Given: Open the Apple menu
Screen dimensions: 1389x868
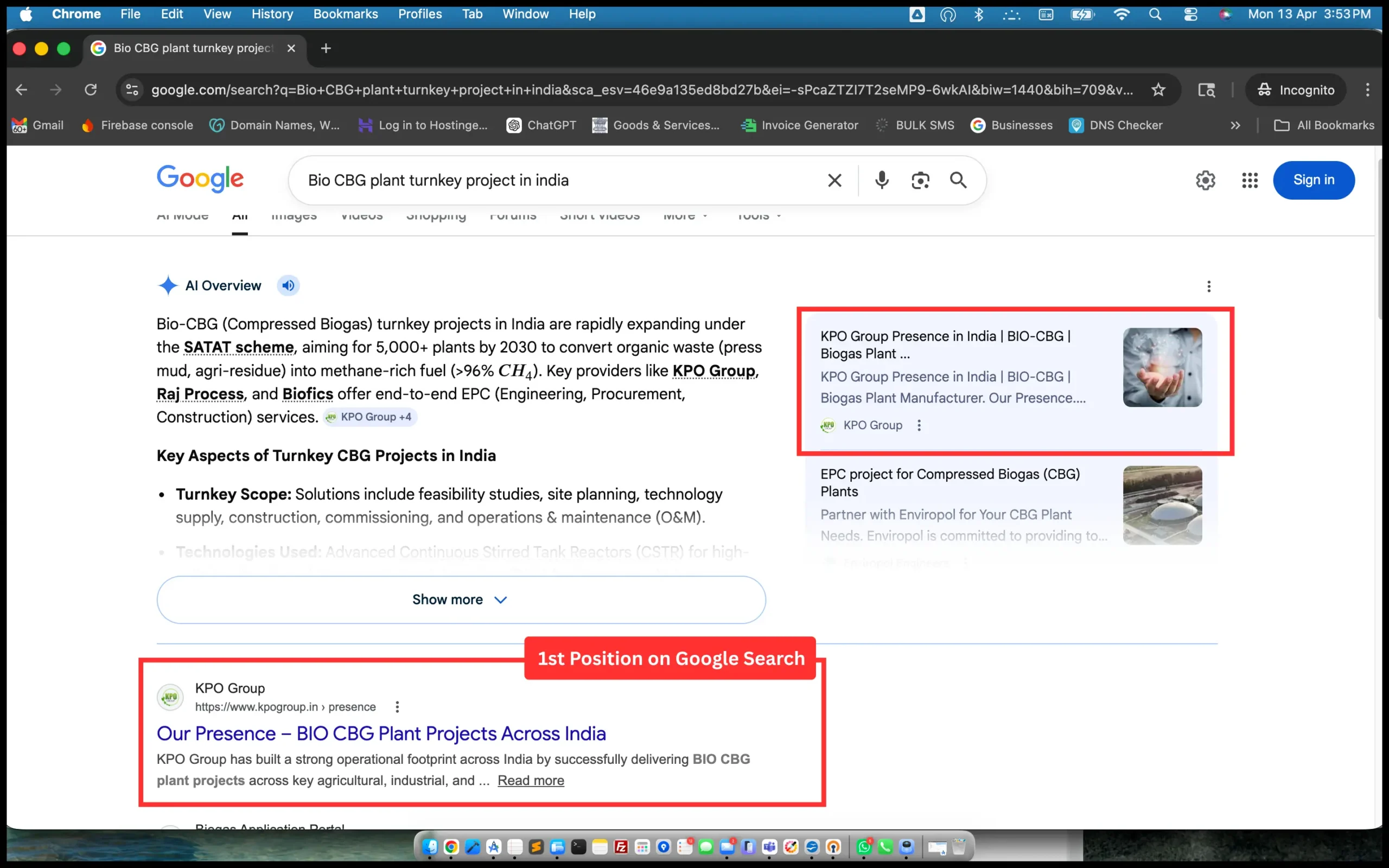Looking at the screenshot, I should tap(26, 14).
